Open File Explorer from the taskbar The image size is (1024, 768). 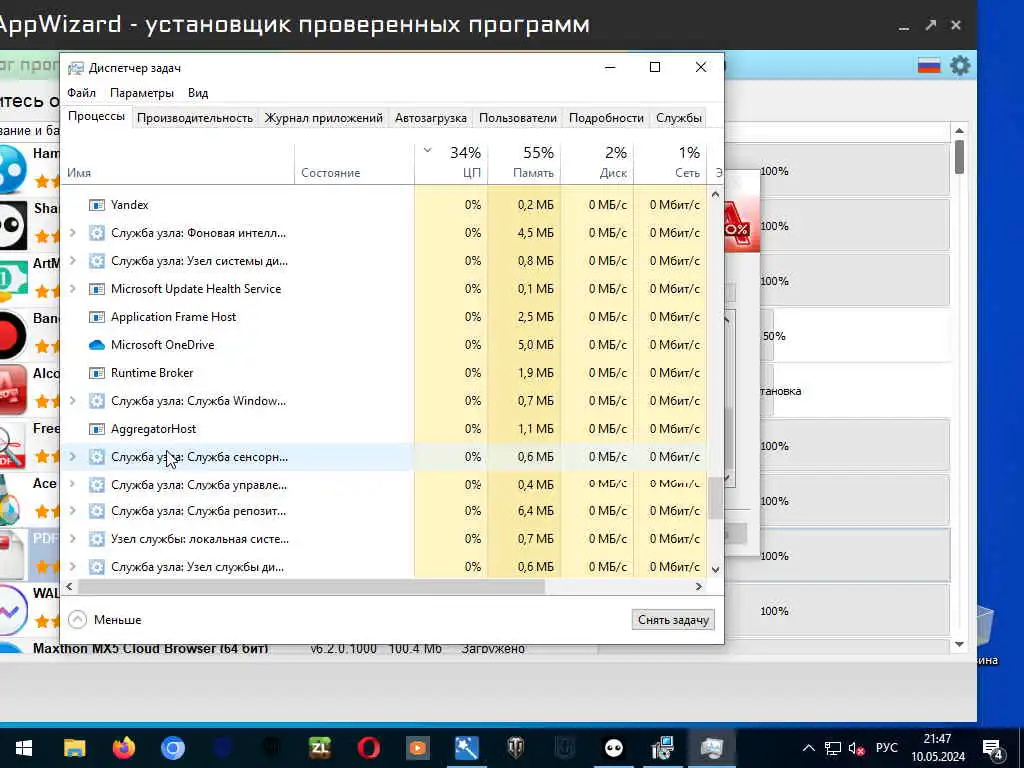click(74, 748)
